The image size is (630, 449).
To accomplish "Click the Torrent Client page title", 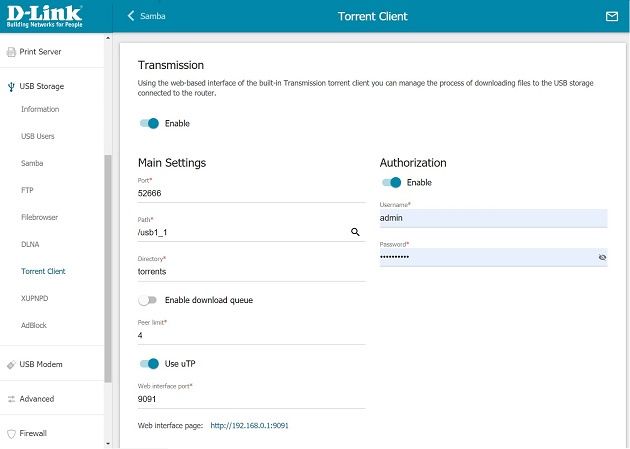I will (372, 16).
